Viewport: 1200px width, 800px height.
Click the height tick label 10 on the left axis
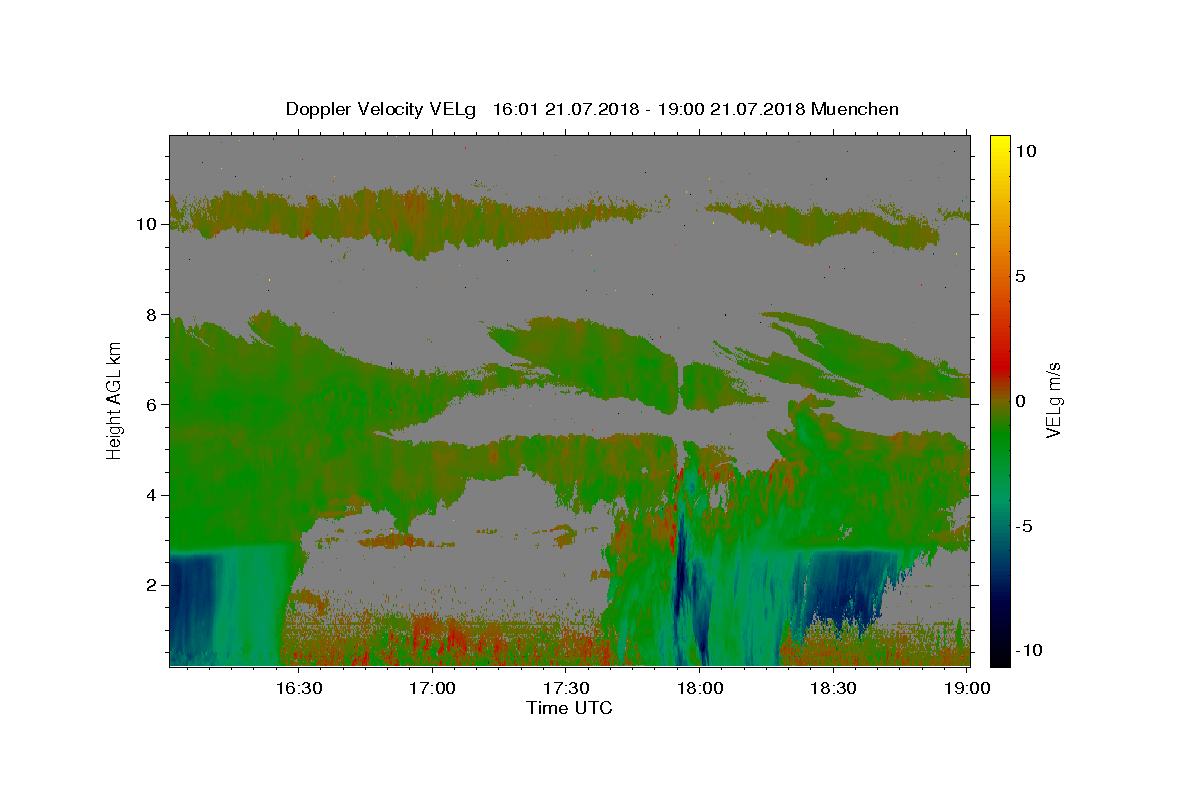(148, 224)
